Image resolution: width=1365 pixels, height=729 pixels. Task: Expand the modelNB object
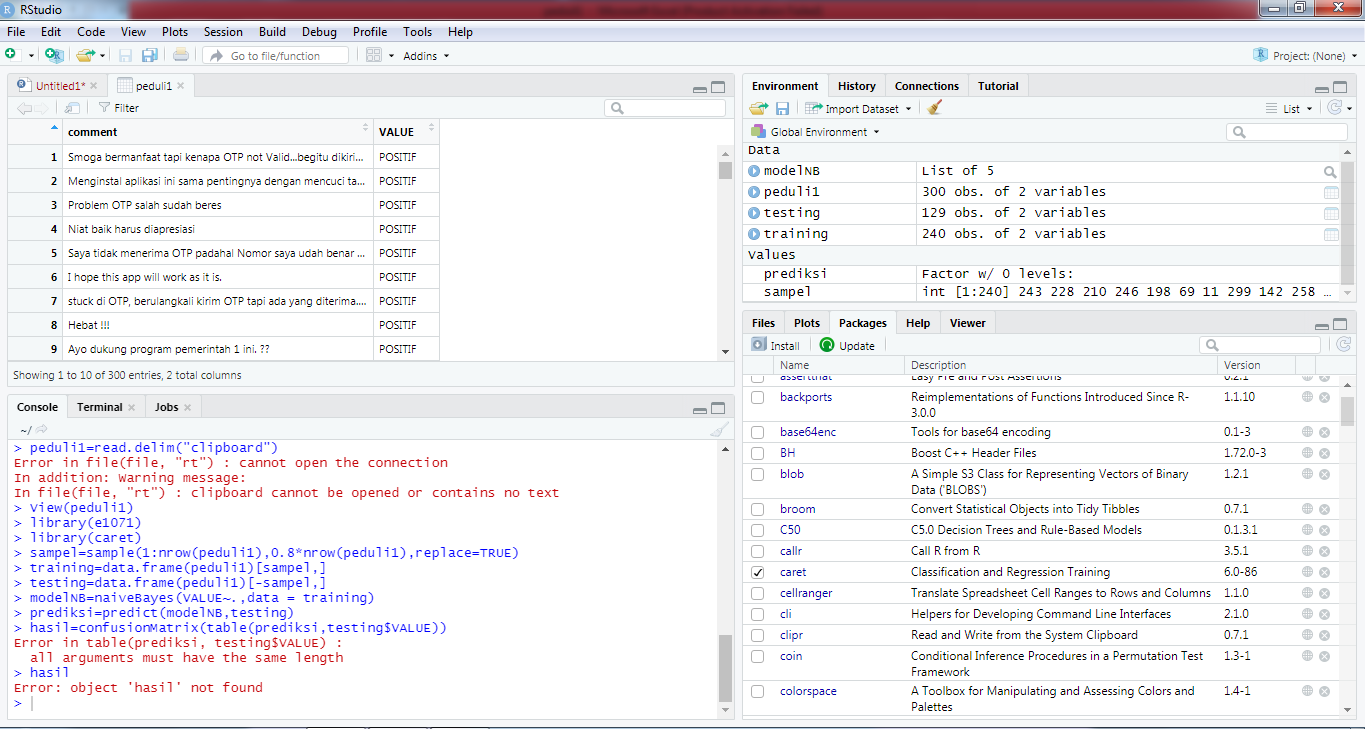click(754, 171)
